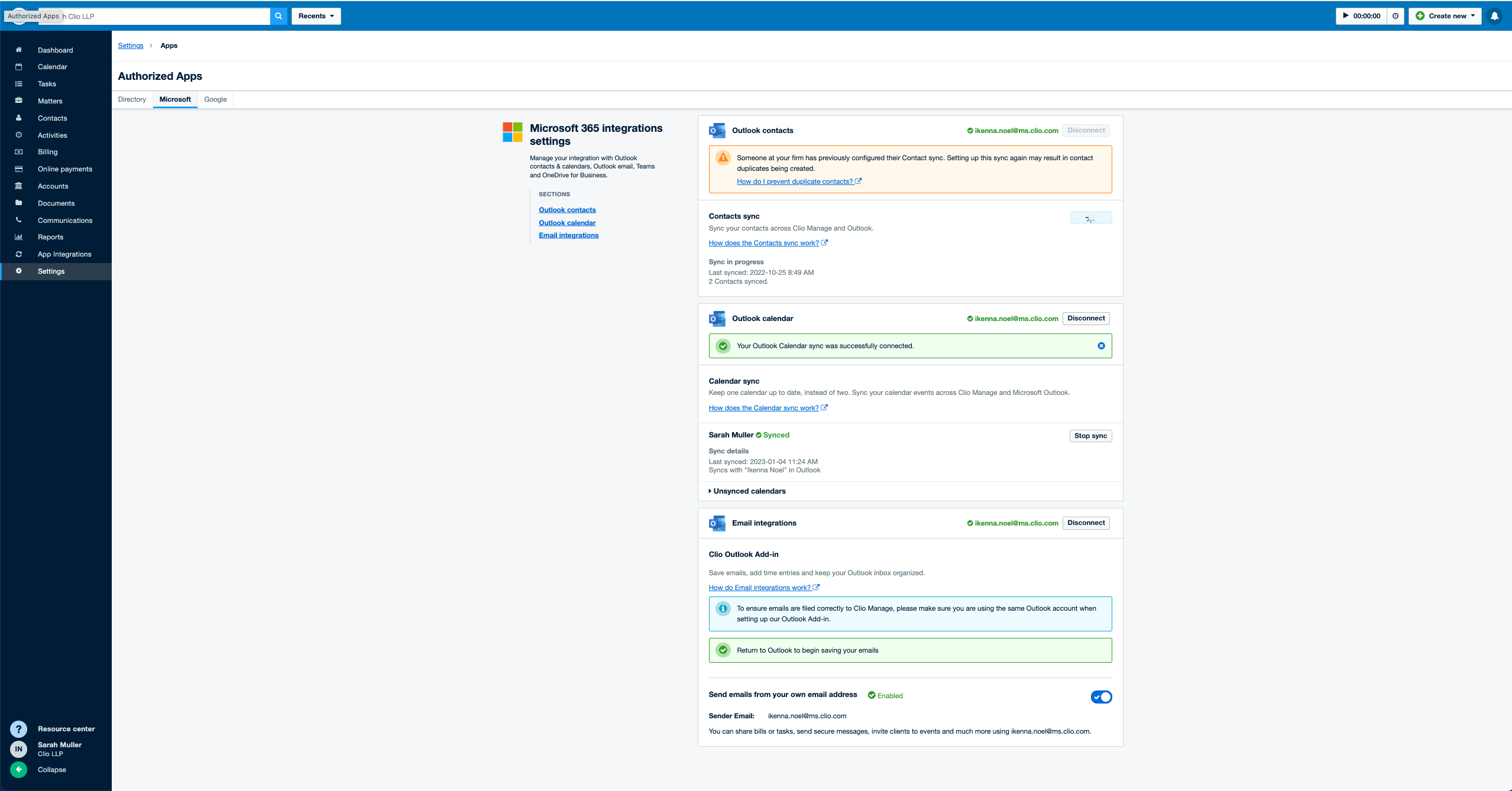Open Billing from the sidebar
Screen dimensions: 1512x791
(47, 152)
